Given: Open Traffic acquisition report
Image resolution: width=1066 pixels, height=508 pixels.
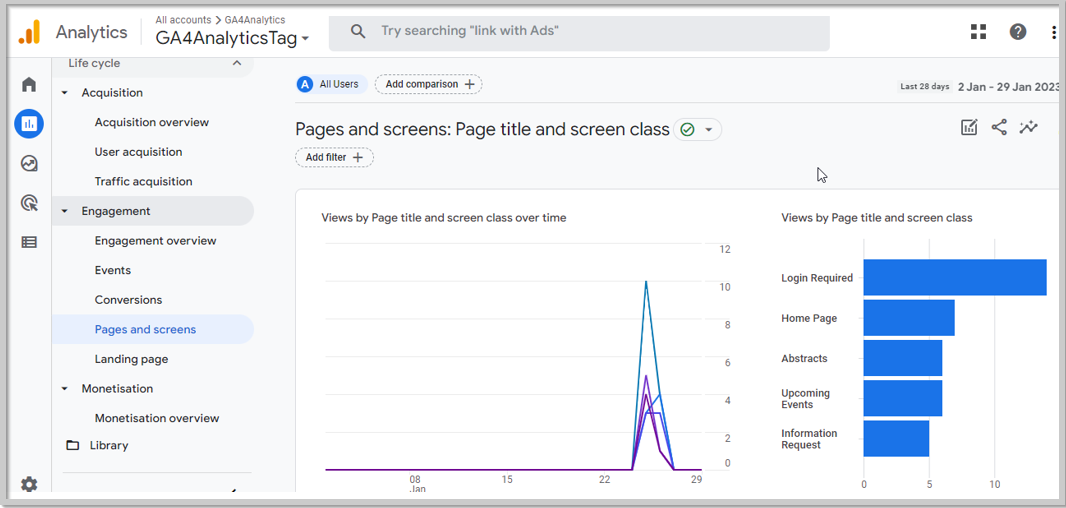Looking at the screenshot, I should pyautogui.click(x=143, y=182).
